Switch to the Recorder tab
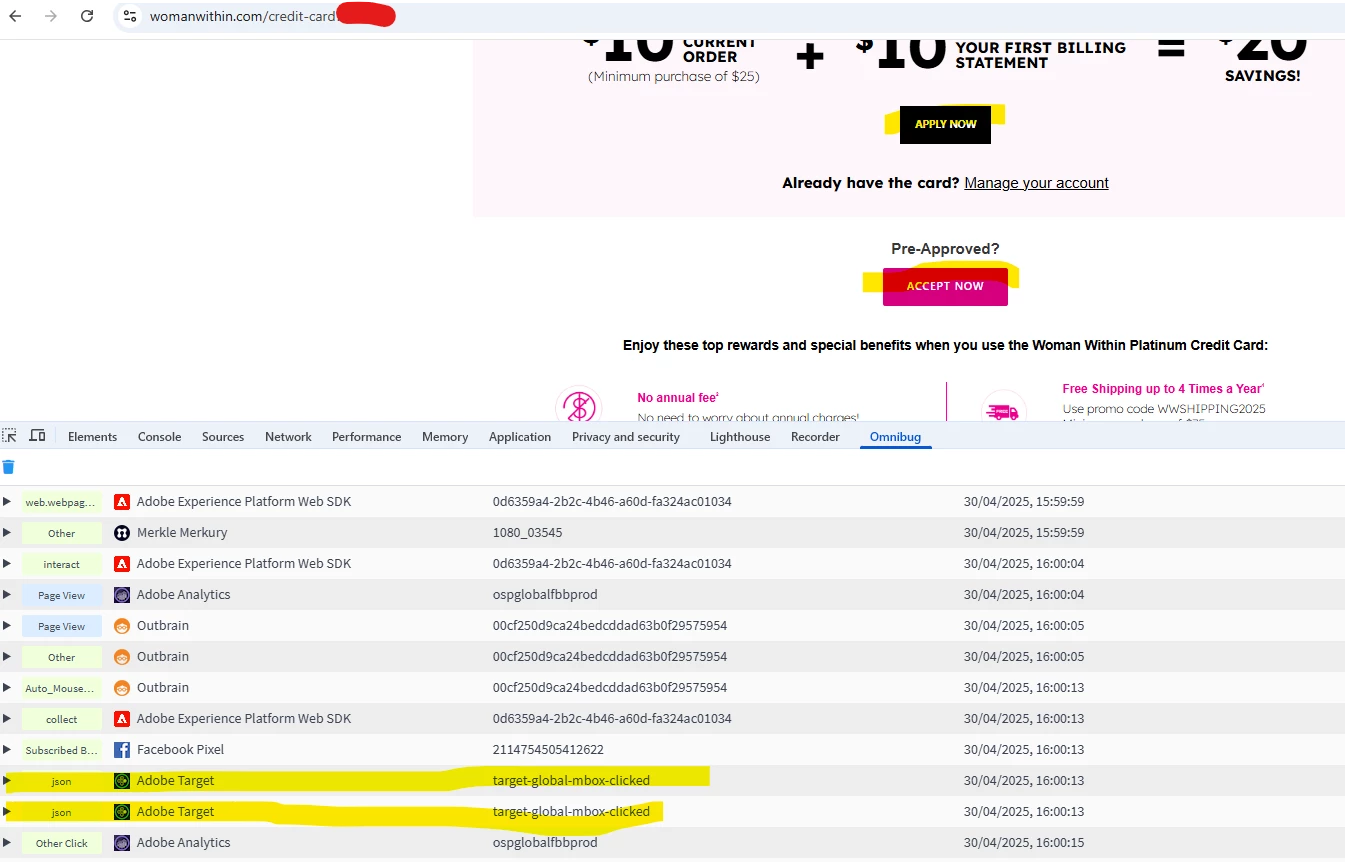Image resolution: width=1345 pixels, height=862 pixels. coord(815,437)
